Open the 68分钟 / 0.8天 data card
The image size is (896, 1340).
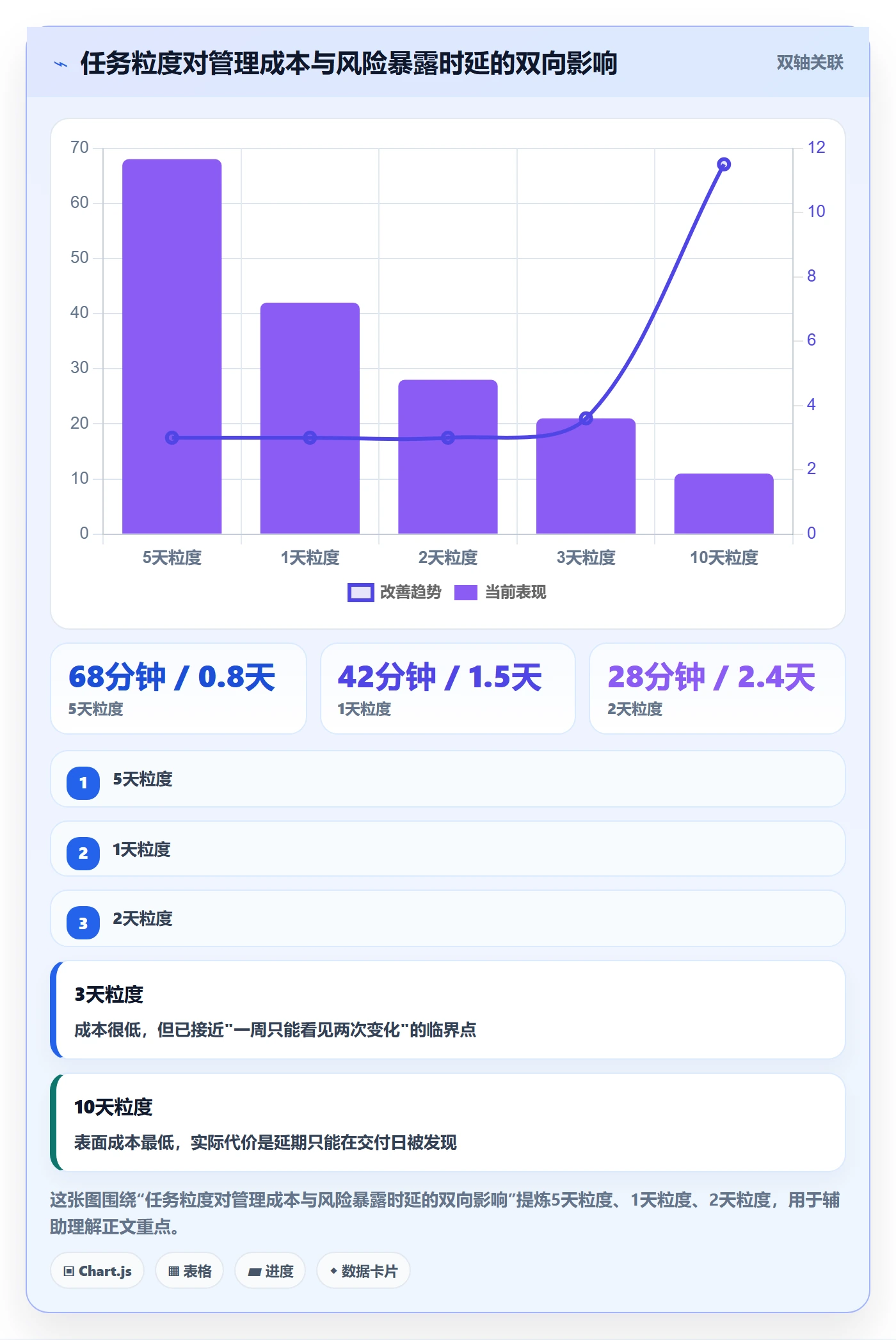[x=179, y=689]
